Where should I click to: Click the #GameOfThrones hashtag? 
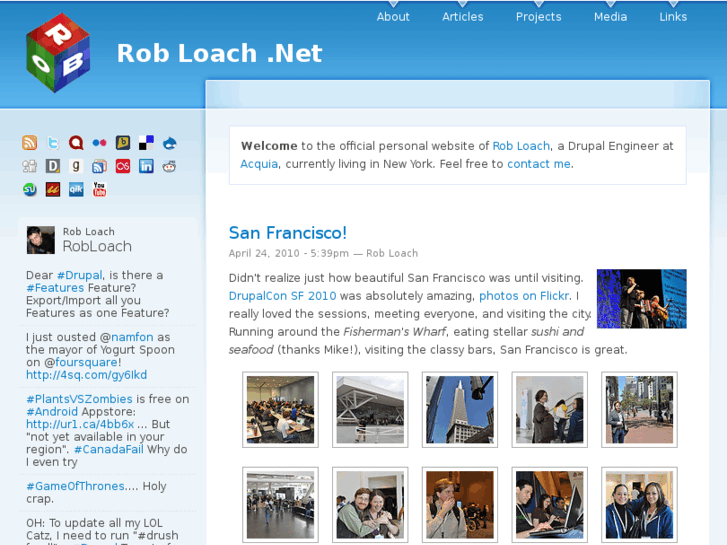point(75,486)
